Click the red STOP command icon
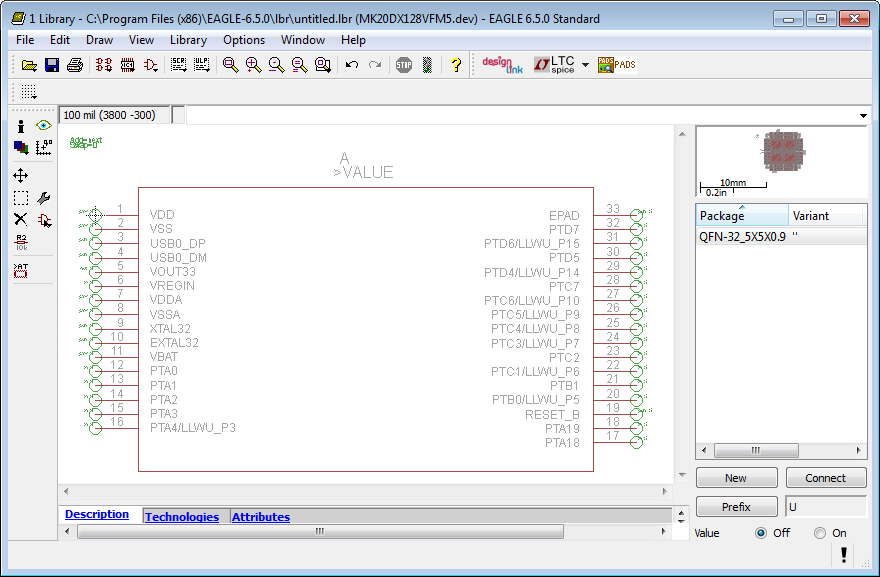 click(x=404, y=65)
